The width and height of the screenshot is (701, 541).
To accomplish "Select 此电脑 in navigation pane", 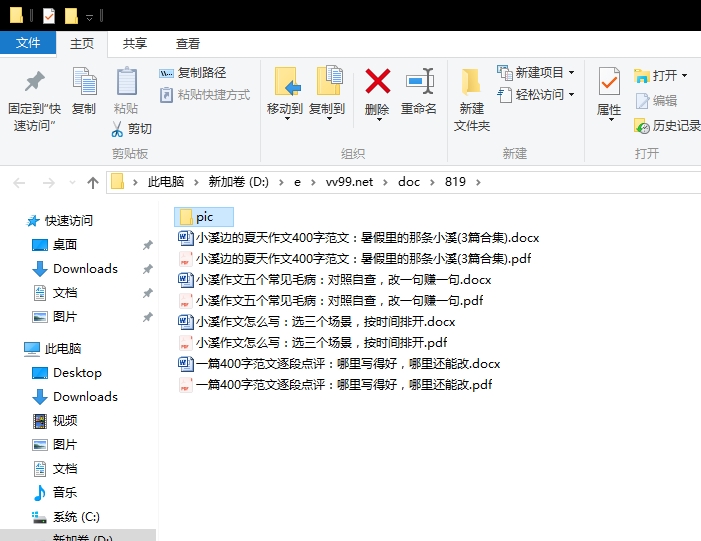I will [x=53, y=348].
